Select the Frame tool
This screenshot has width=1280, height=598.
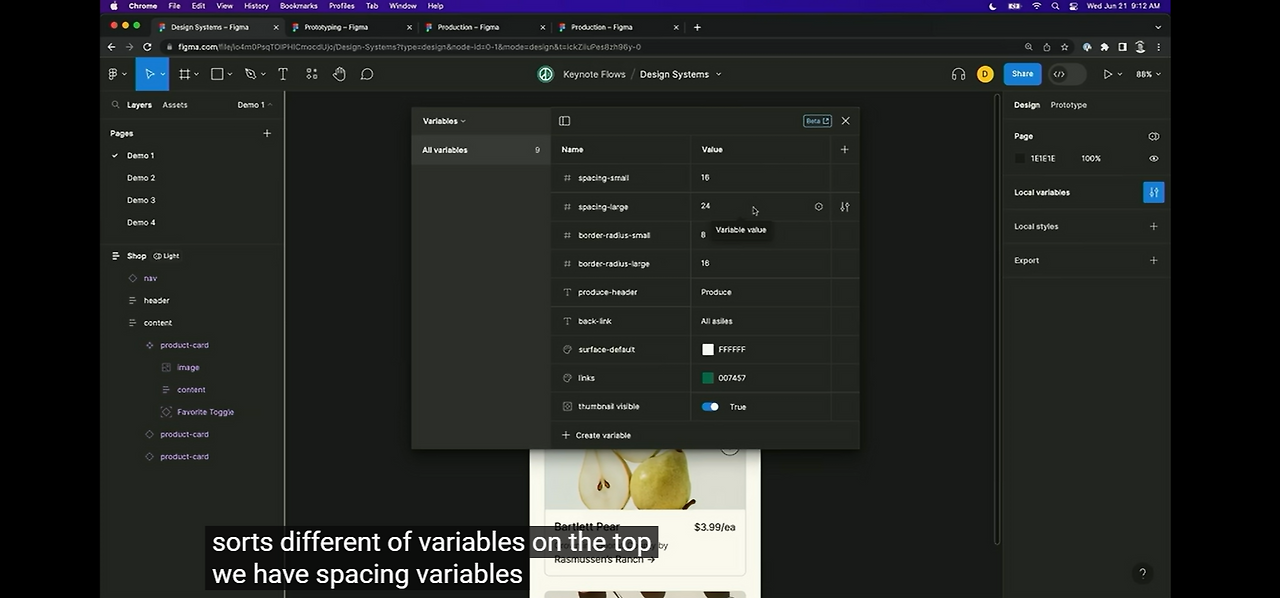pos(185,74)
